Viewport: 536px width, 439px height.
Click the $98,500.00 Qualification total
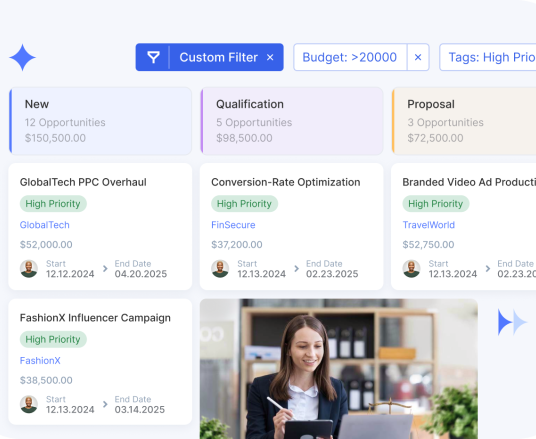click(x=244, y=138)
